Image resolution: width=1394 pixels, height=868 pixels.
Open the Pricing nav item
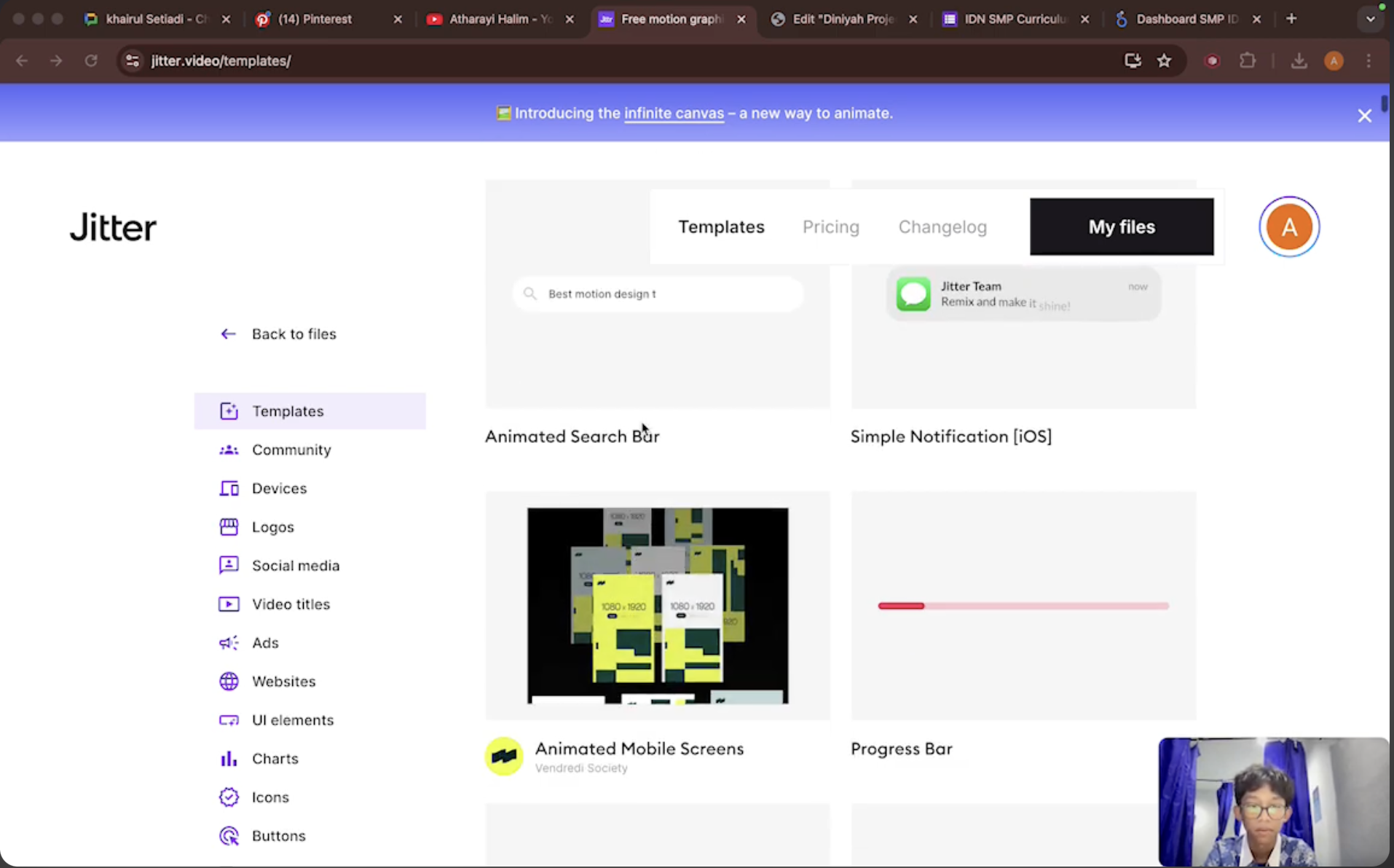[x=830, y=226]
